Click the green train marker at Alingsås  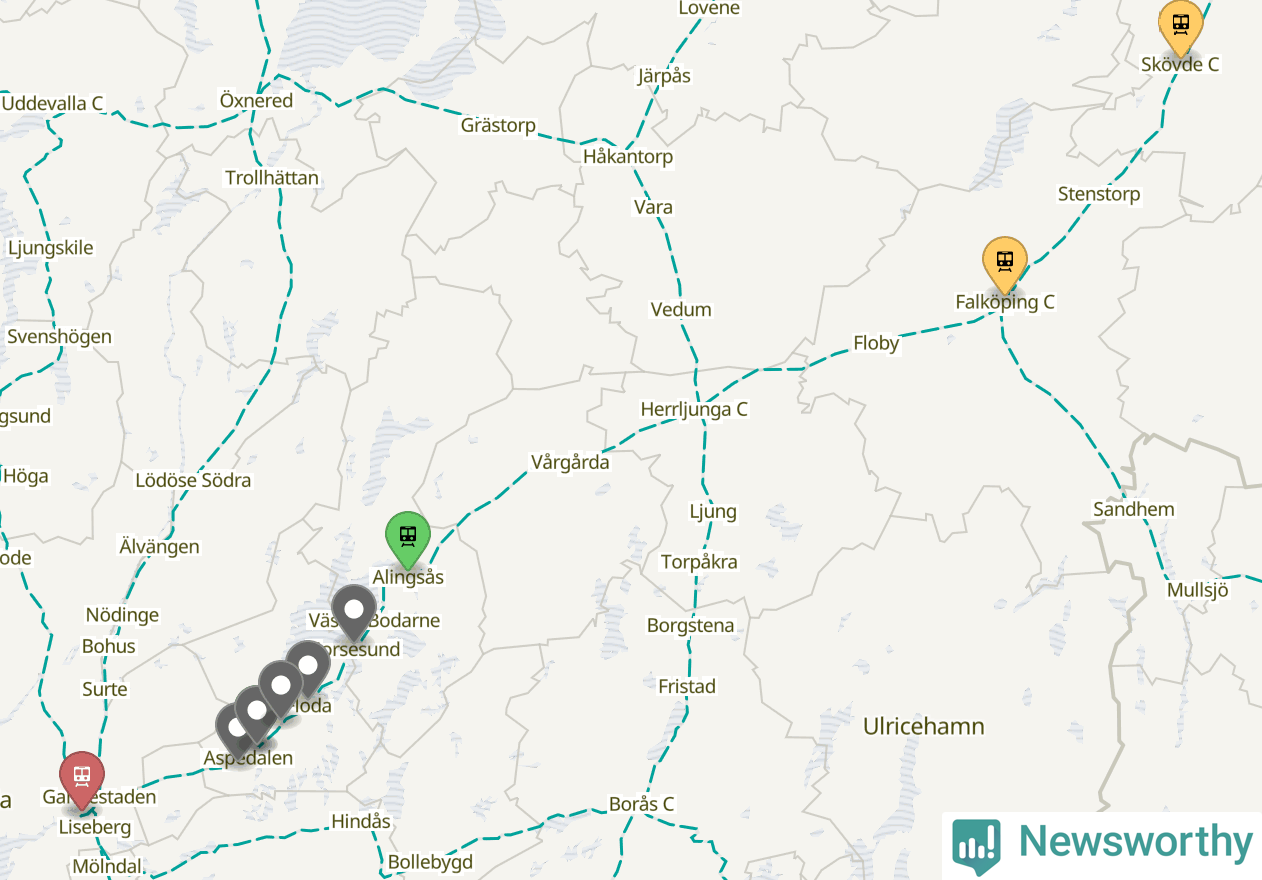[x=408, y=538]
